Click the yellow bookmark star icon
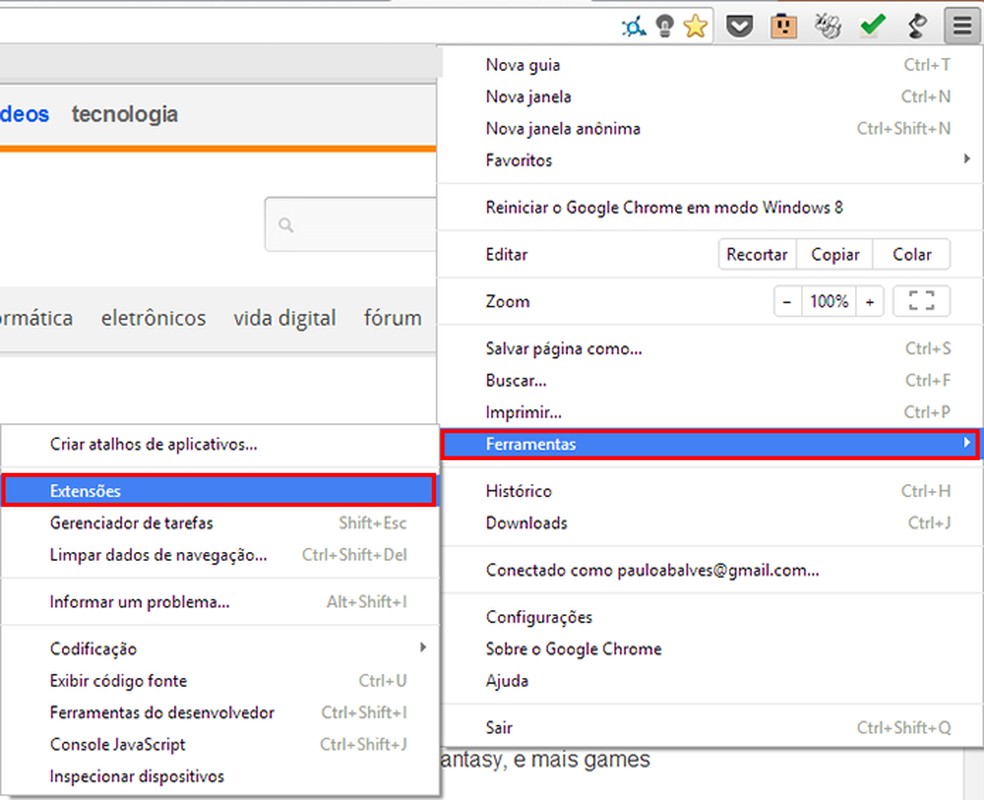Viewport: 984px width, 800px height. point(694,25)
